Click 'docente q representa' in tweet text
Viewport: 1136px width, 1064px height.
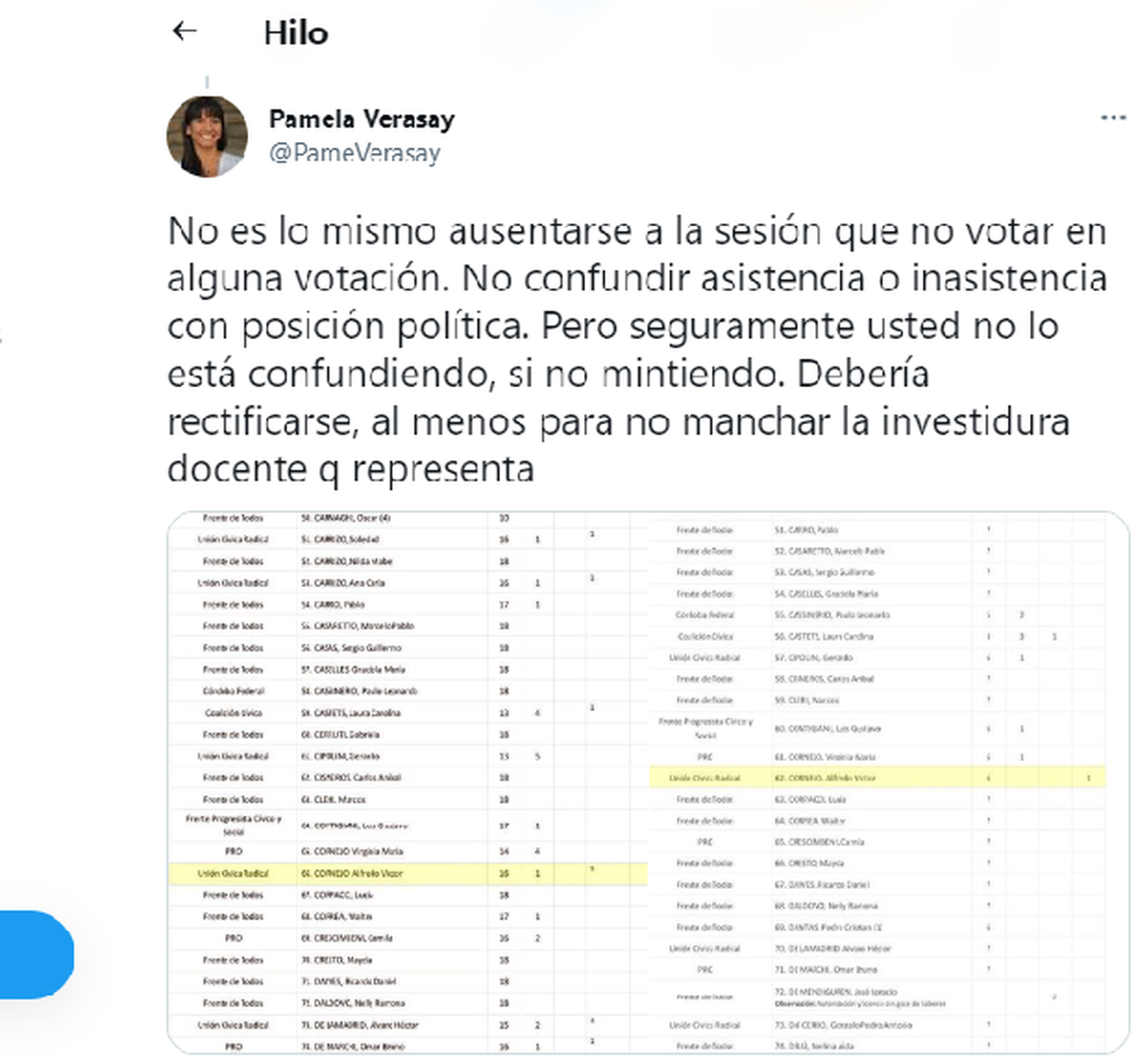pyautogui.click(x=350, y=469)
